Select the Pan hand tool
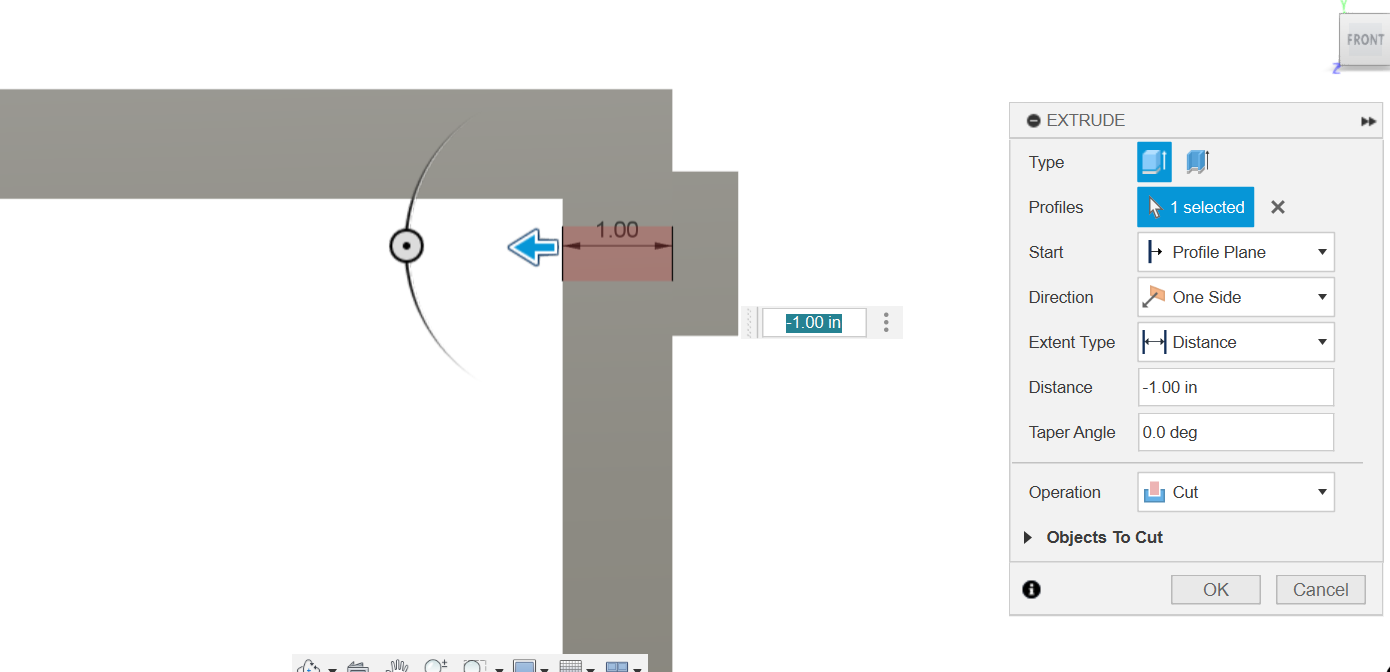Viewport: 1390px width, 672px height. [398, 667]
